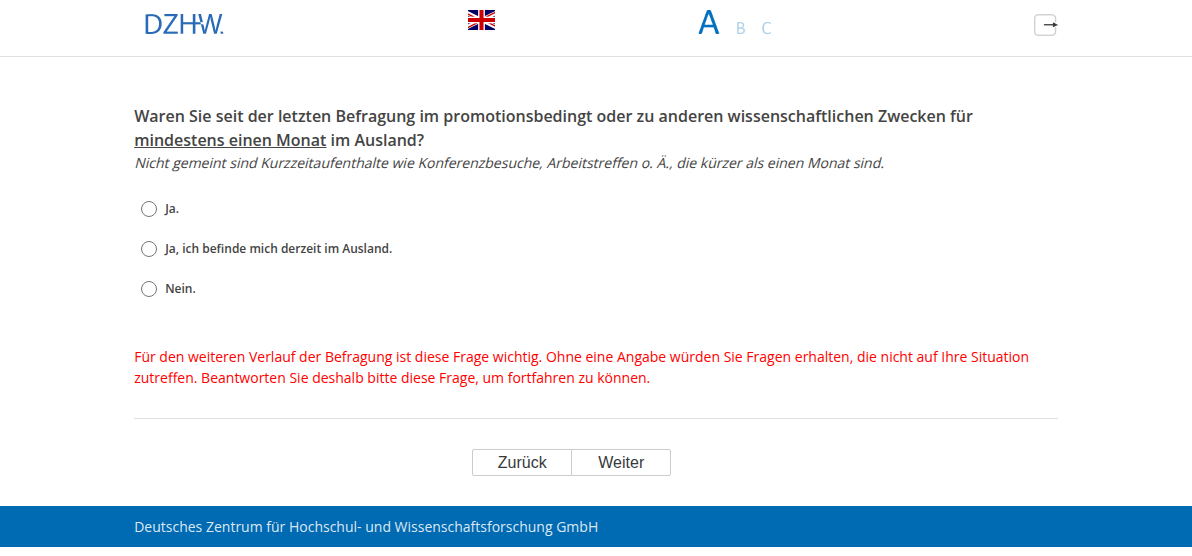1192x556 pixels.
Task: Go back with the Zurück button
Action: click(x=522, y=462)
